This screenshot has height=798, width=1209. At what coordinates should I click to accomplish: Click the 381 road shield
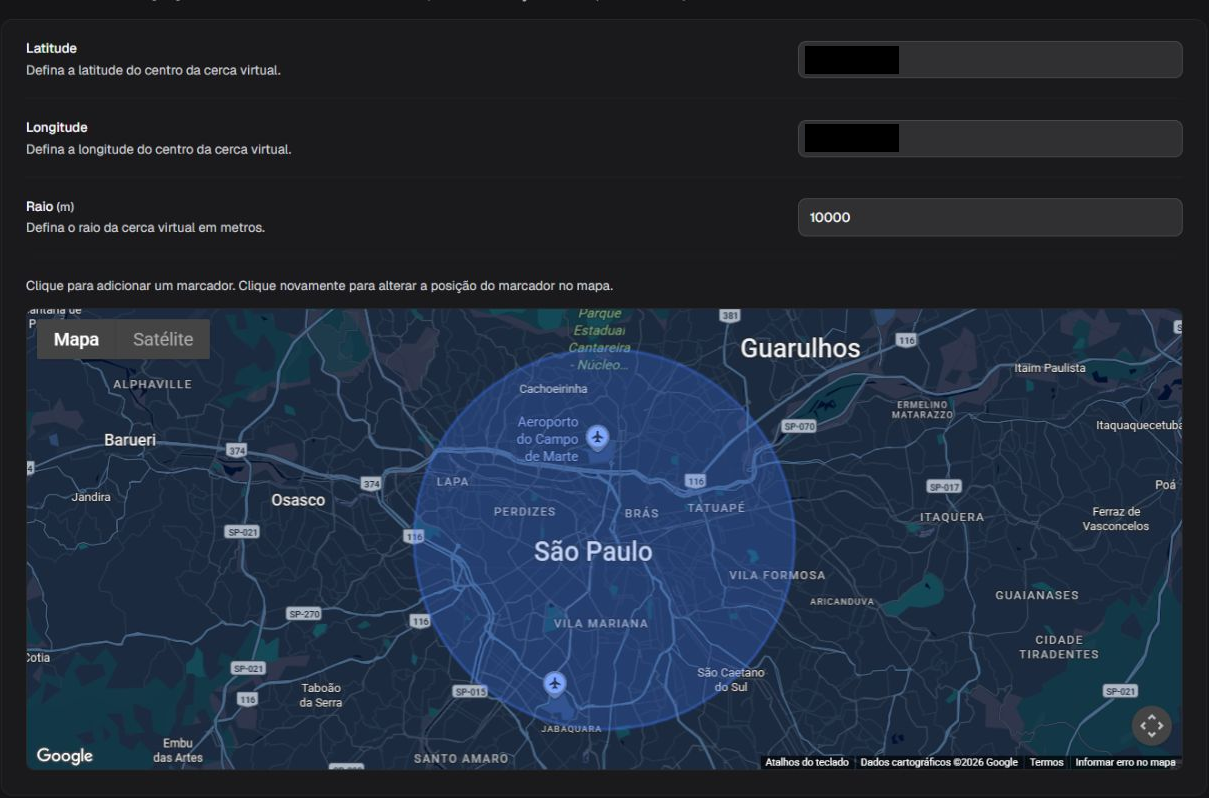pos(730,316)
